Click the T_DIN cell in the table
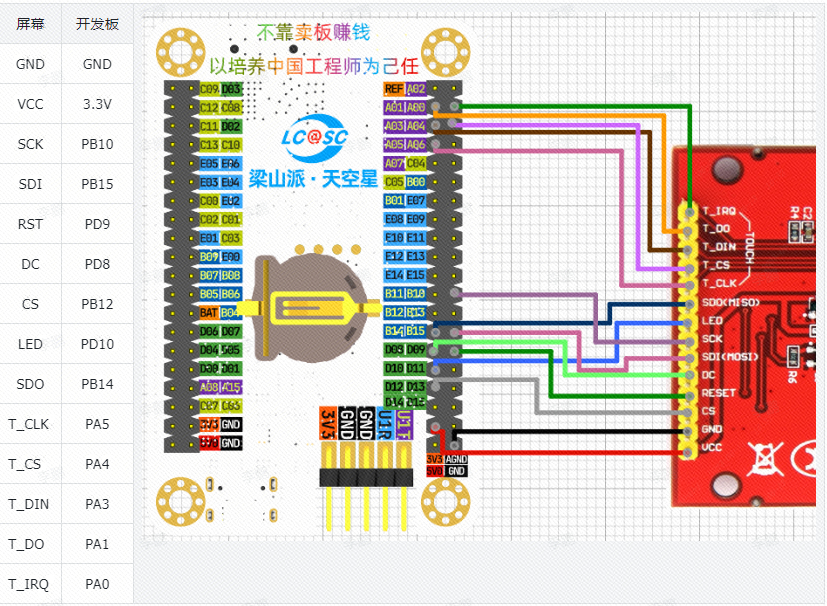 (x=30, y=504)
